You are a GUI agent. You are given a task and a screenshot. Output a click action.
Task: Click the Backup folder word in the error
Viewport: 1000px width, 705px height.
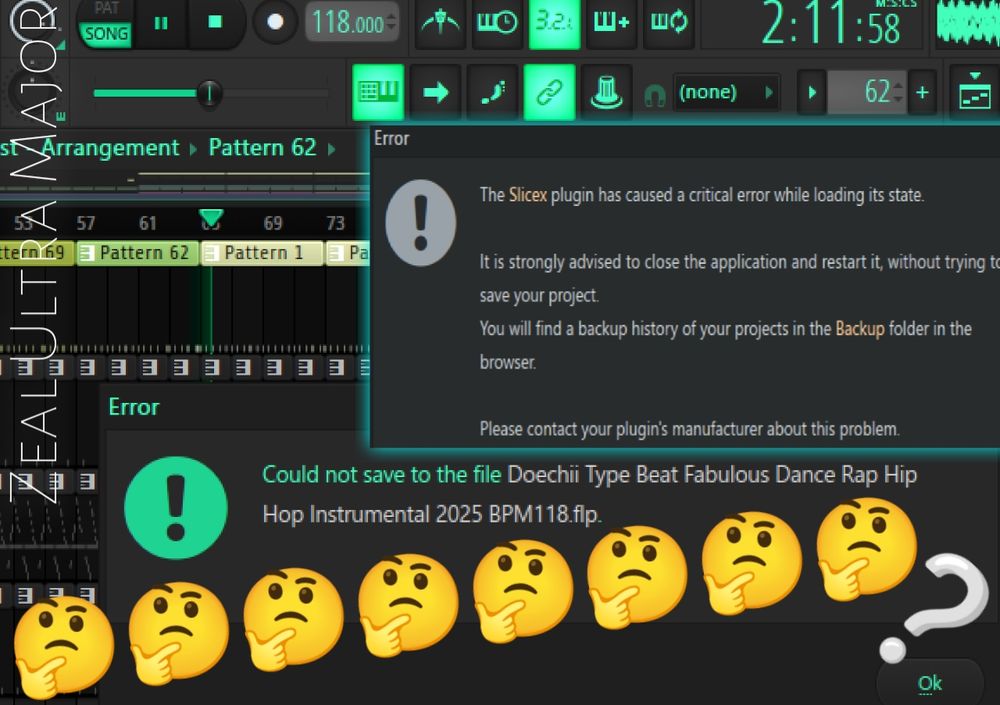point(860,329)
